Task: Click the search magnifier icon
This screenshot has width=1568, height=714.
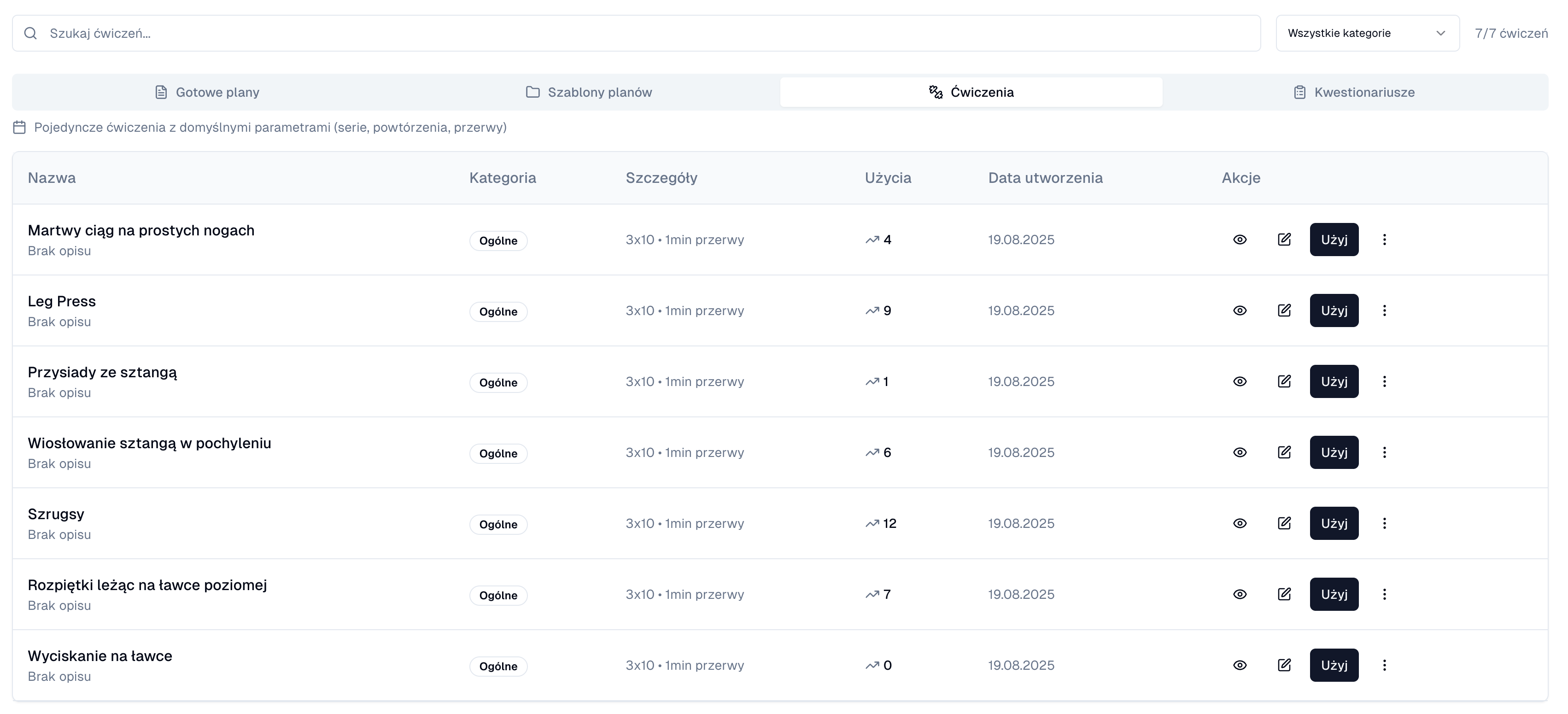Action: [x=30, y=33]
